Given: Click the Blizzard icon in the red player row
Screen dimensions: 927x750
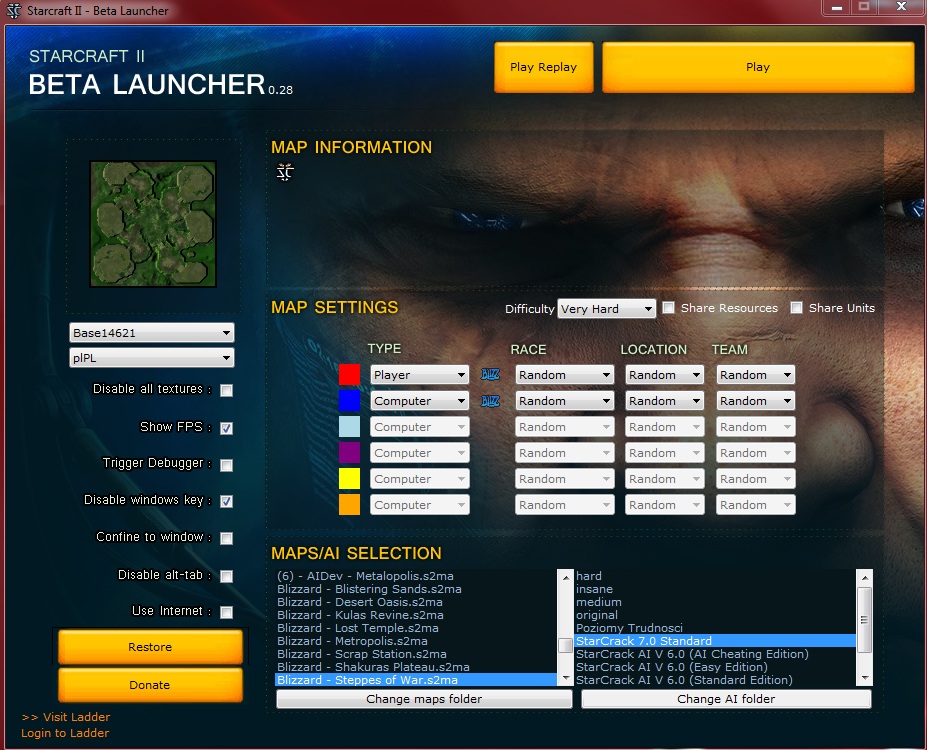Looking at the screenshot, I should (x=490, y=375).
